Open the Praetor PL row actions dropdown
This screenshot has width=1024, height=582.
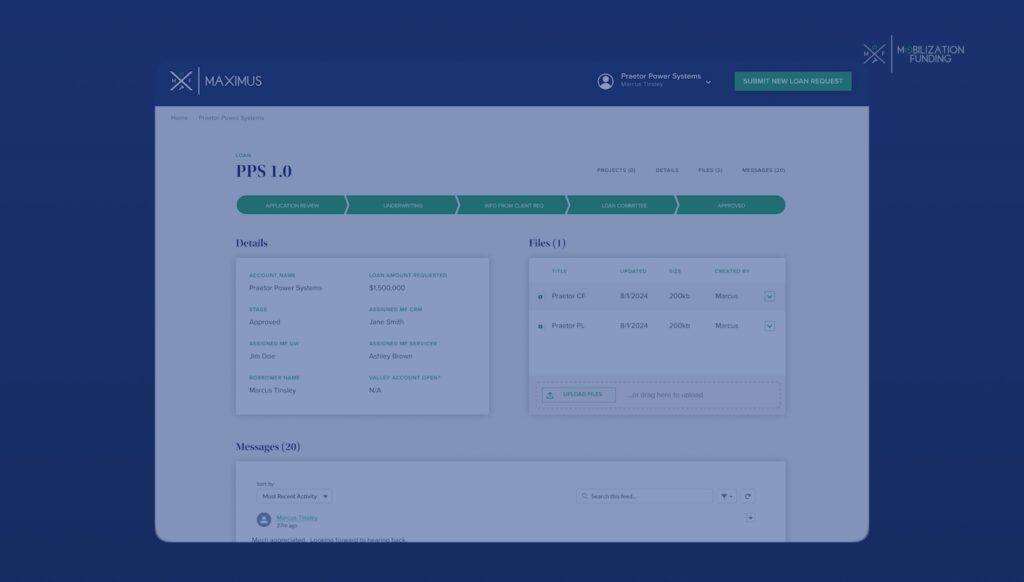pyautogui.click(x=769, y=326)
